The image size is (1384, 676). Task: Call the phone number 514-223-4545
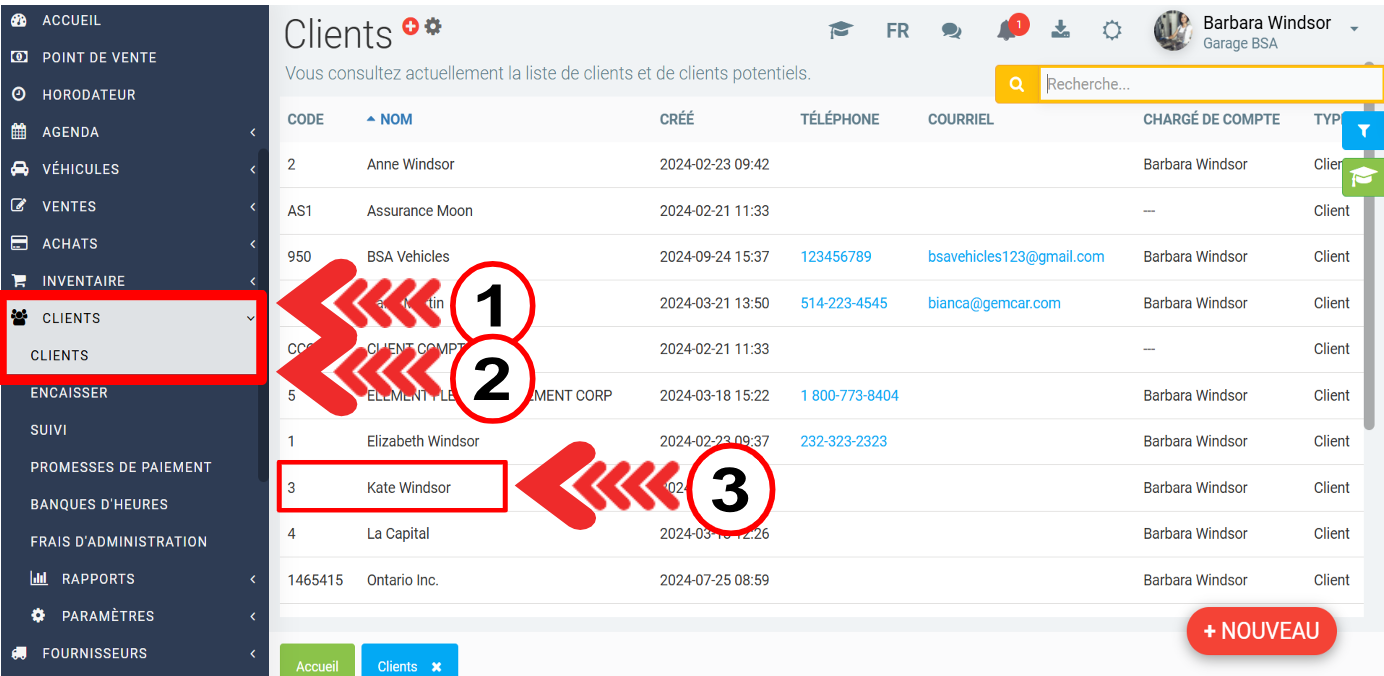tap(843, 303)
